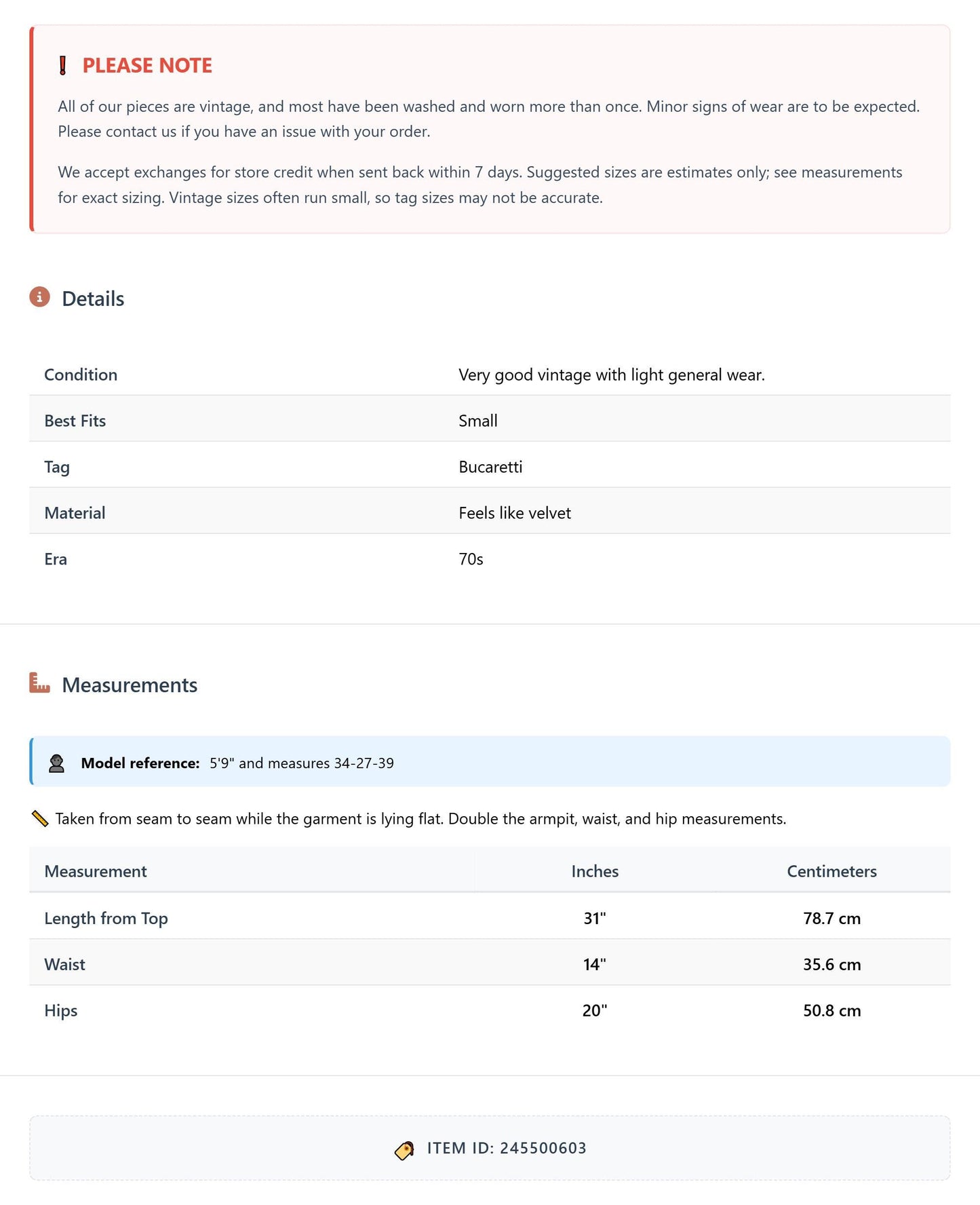Image resolution: width=980 pixels, height=1205 pixels.
Task: Click the red exclamation mark icon
Action: (x=62, y=66)
